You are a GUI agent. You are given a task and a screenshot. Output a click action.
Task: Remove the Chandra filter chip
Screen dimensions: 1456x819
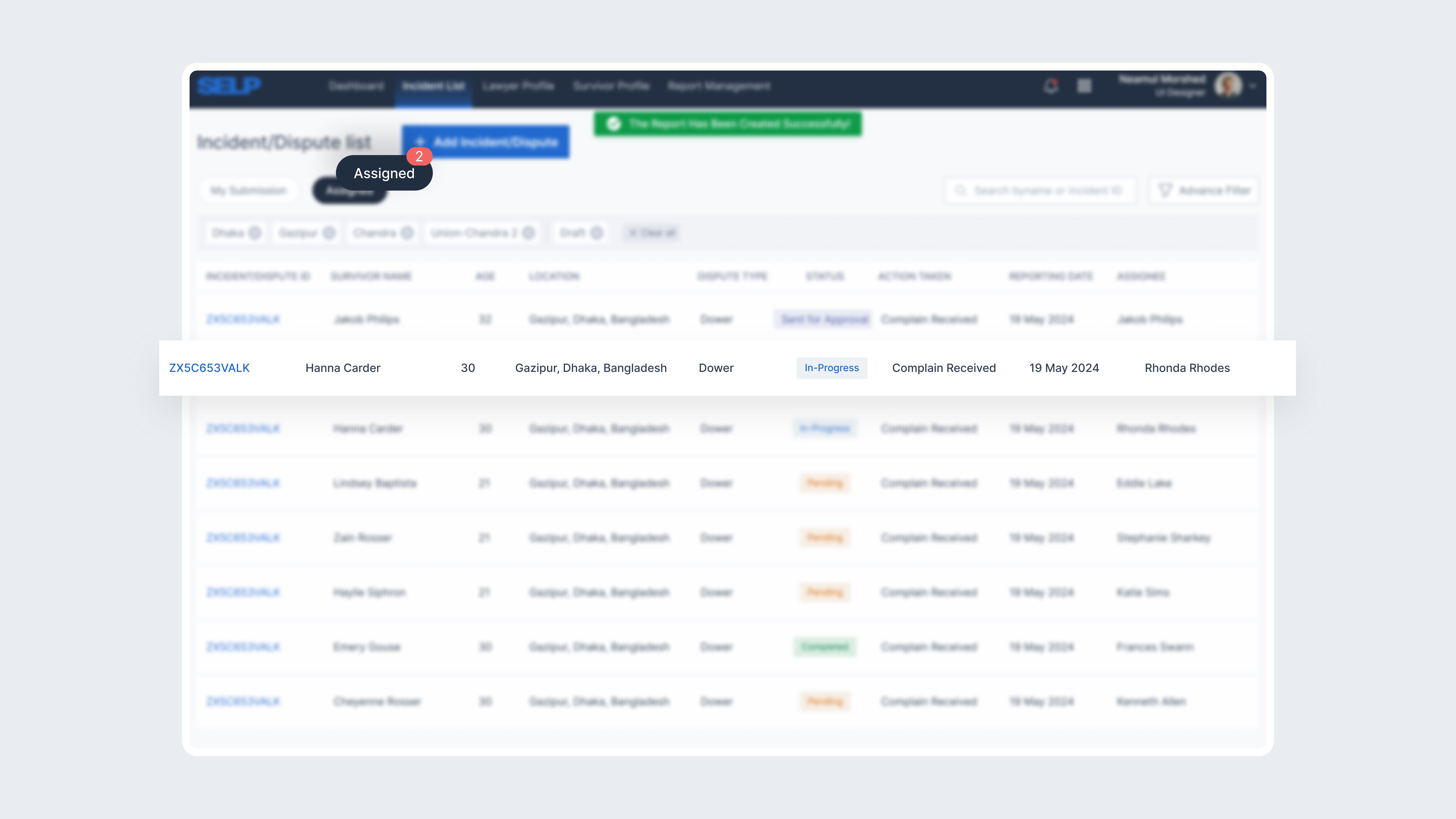(x=407, y=233)
